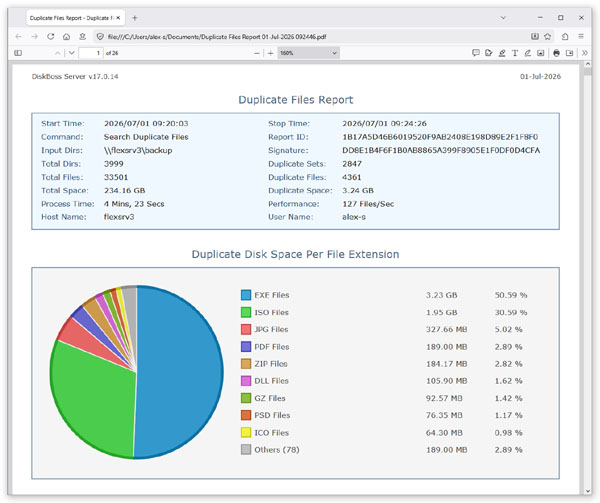Screen dimensions: 600x503
Task: Click 'Duplicate Disk Space Per File Extension' heading
Action: [x=295, y=254]
